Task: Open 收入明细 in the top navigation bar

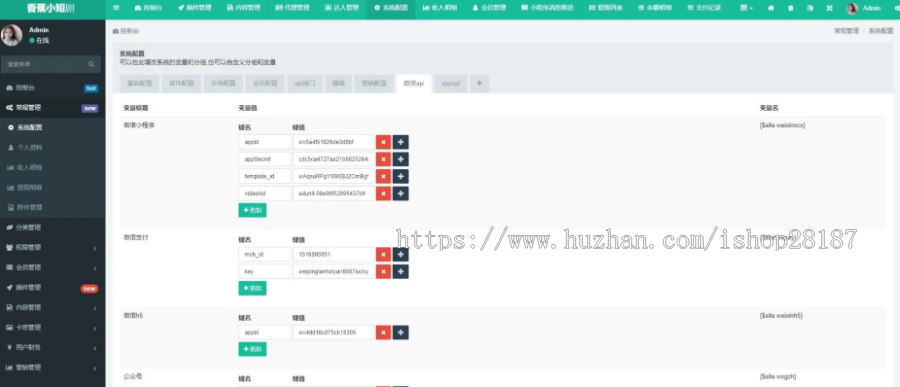Action: pos(440,9)
